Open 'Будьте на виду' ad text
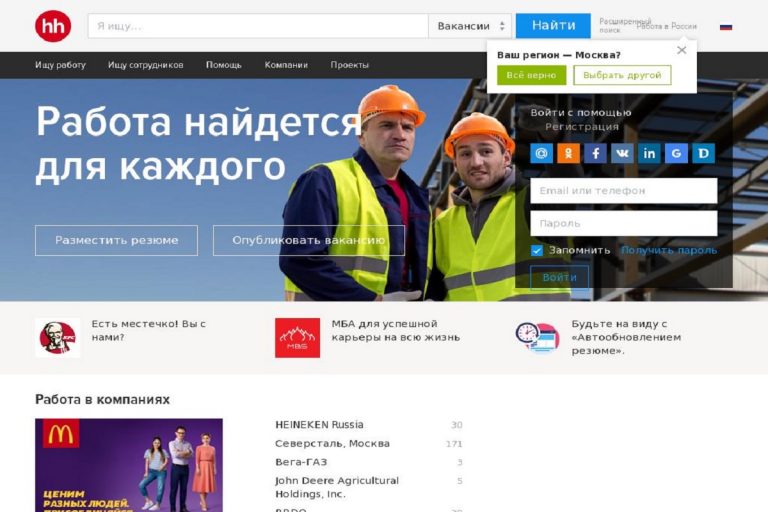Screen dimensions: 768x512 [x=626, y=338]
